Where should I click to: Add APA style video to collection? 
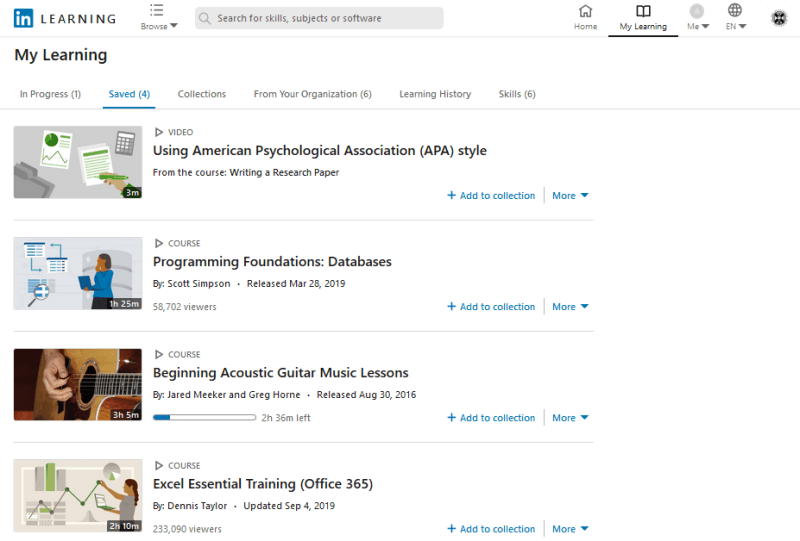click(491, 195)
